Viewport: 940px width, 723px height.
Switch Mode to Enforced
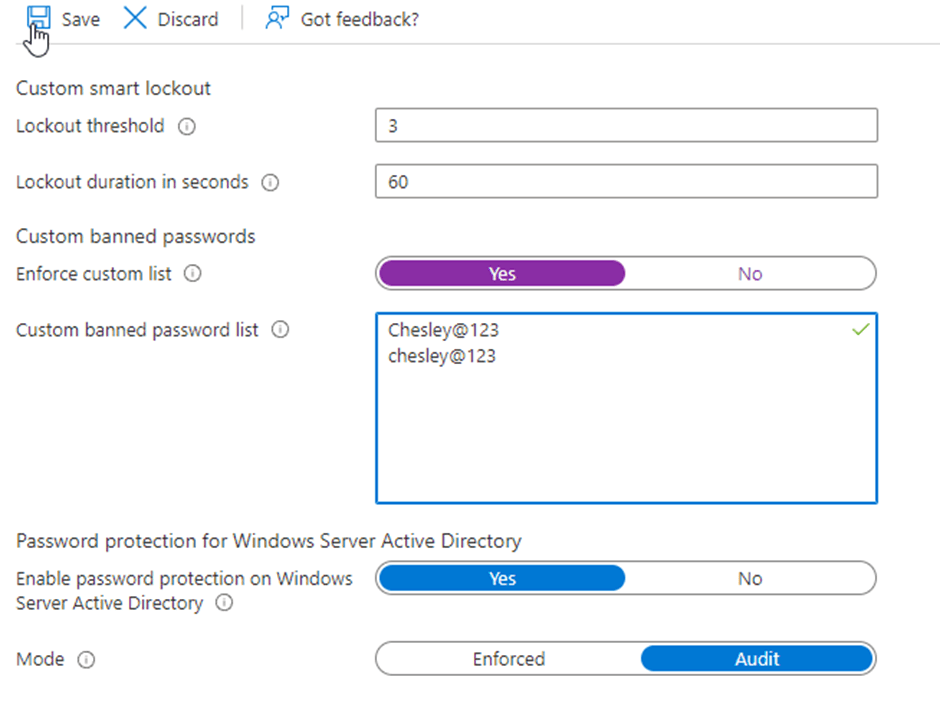coord(508,659)
